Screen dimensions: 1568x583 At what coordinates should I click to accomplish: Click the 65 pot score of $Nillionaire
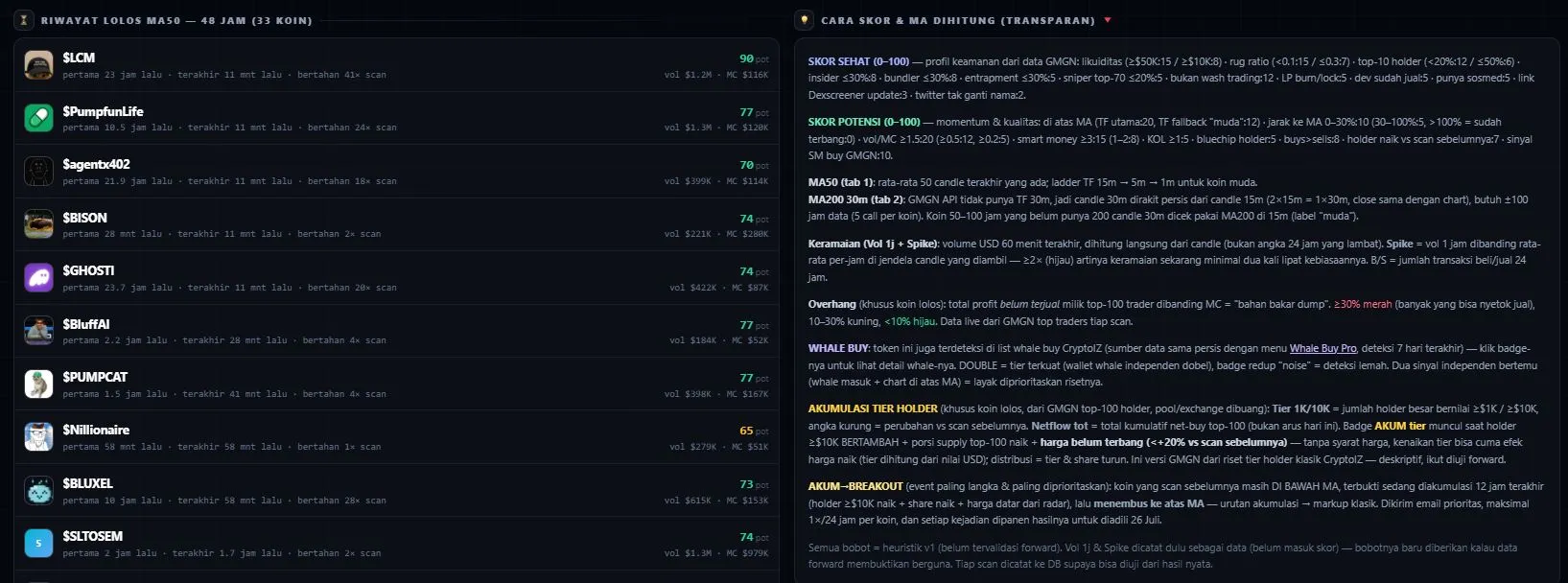pyautogui.click(x=754, y=431)
